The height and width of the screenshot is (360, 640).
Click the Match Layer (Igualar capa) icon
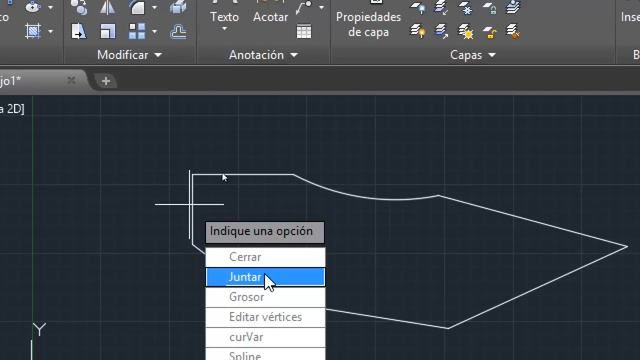513,31
